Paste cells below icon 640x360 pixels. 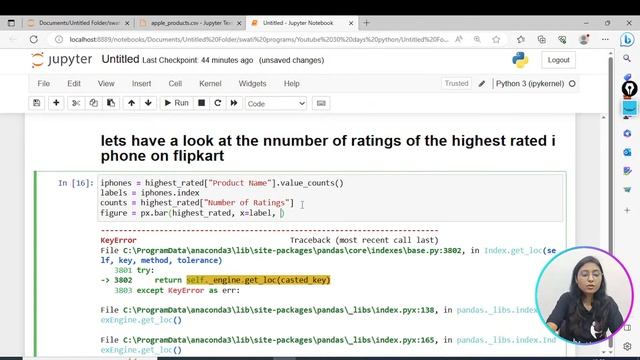click(x=111, y=103)
